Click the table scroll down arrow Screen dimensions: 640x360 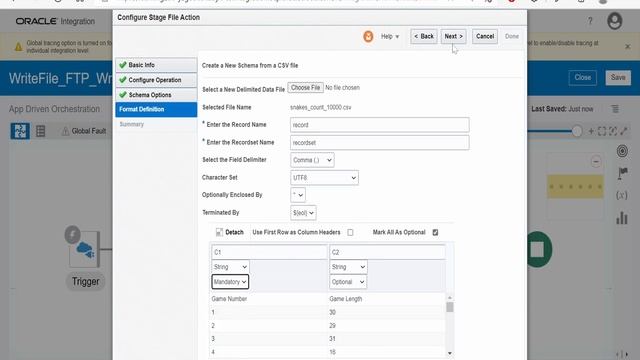[x=449, y=353]
